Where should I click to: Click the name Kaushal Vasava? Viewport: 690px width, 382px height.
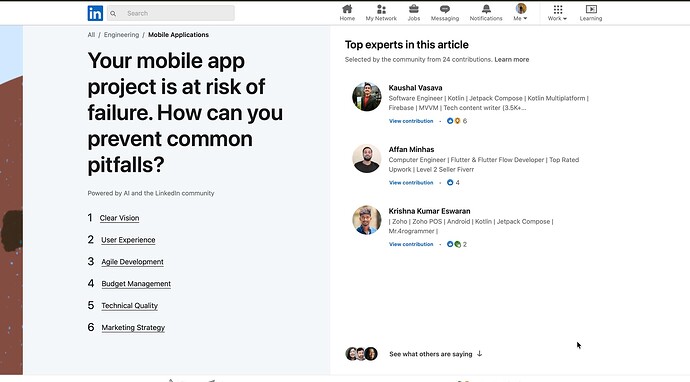click(415, 88)
